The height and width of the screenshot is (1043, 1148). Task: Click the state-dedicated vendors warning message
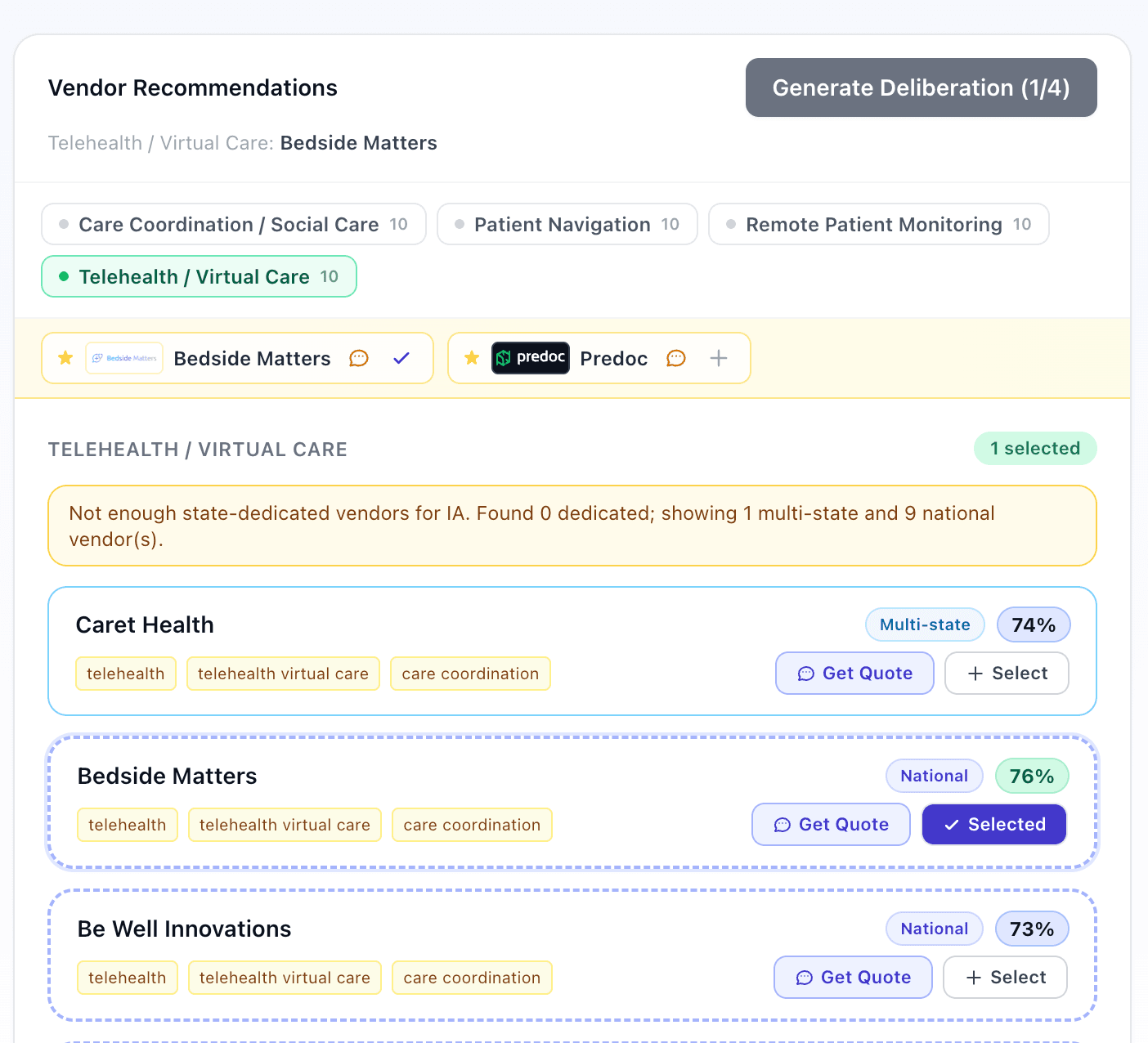[572, 526]
